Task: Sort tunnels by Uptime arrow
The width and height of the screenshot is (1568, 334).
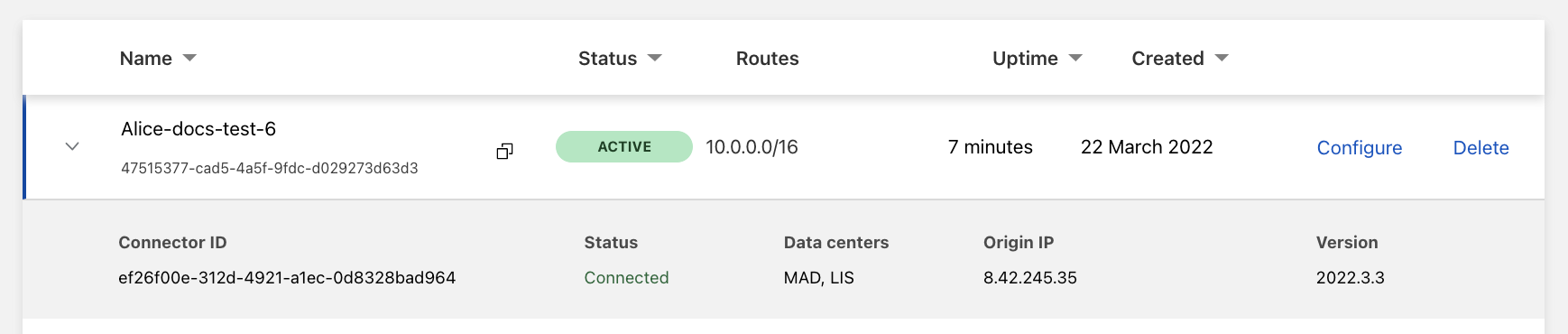Action: 1075,58
